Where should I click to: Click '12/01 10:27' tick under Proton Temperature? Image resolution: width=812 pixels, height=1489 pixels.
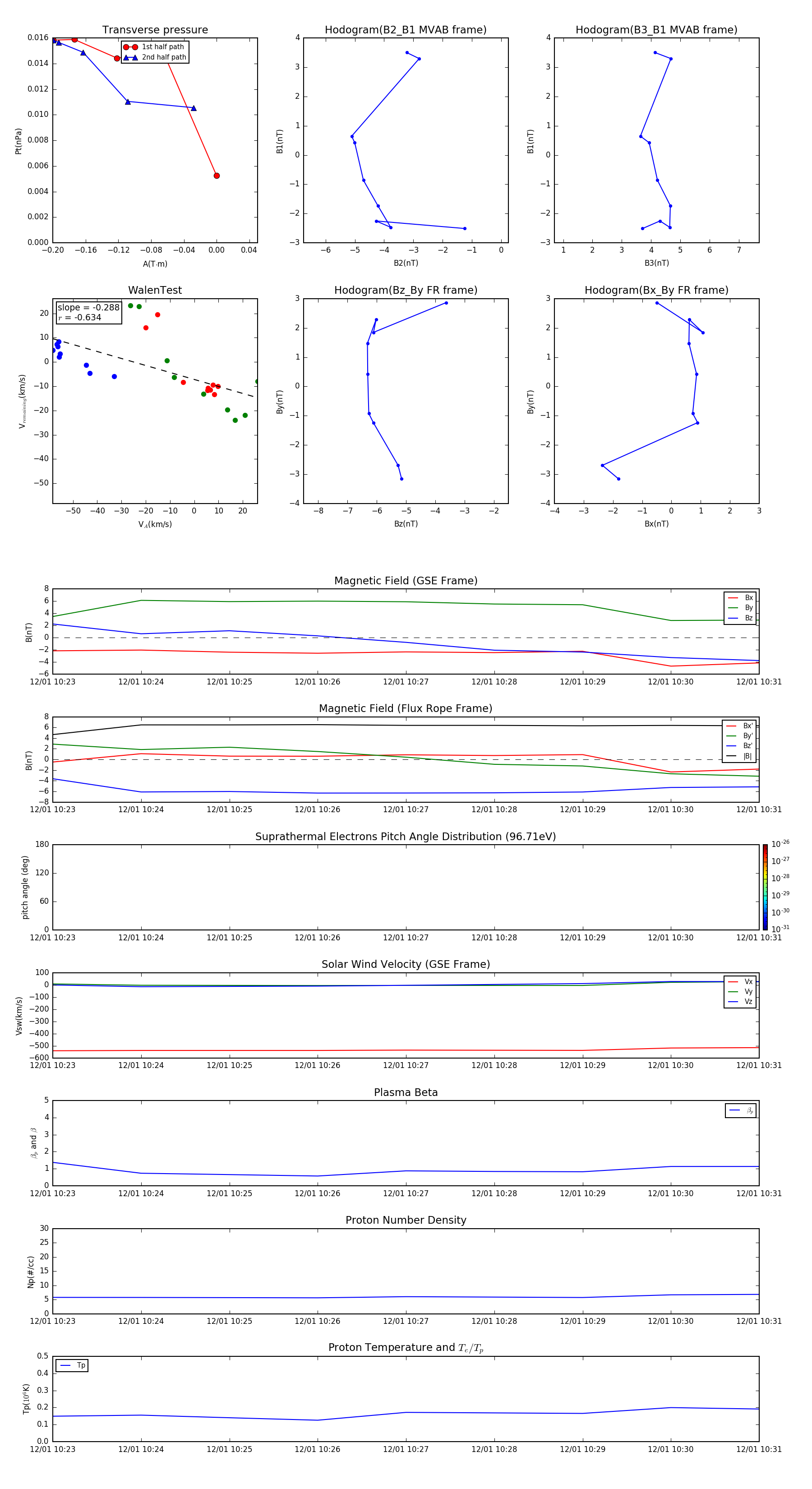406,1449
